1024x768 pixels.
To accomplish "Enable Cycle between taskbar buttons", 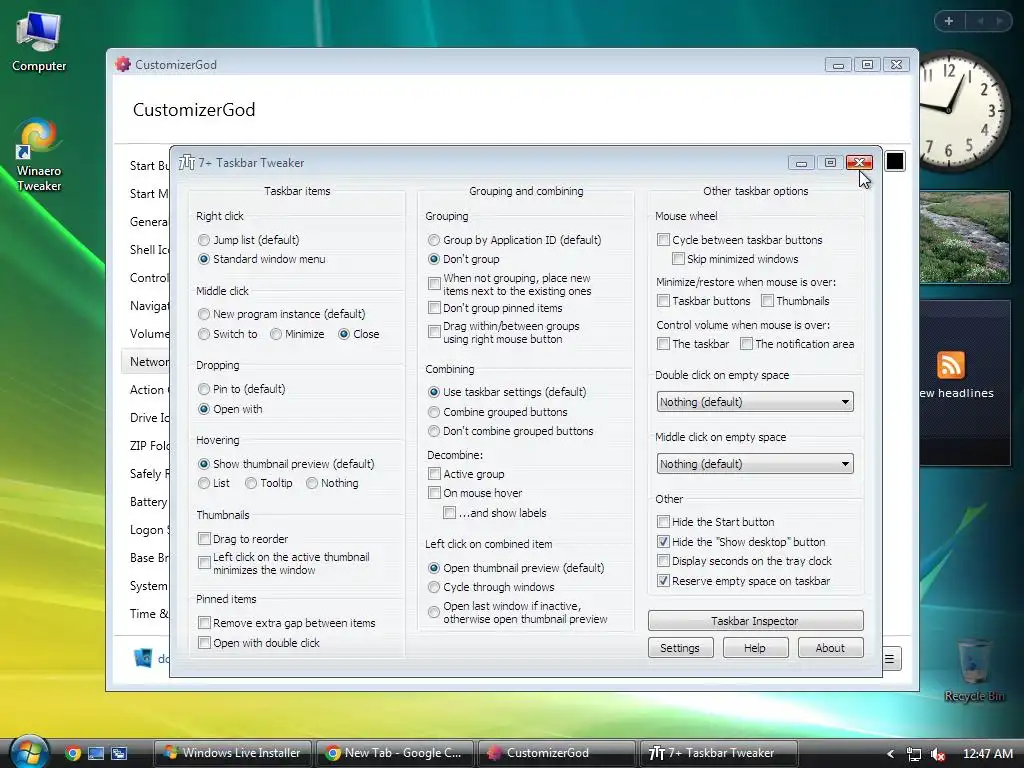I will click(x=740, y=240).
